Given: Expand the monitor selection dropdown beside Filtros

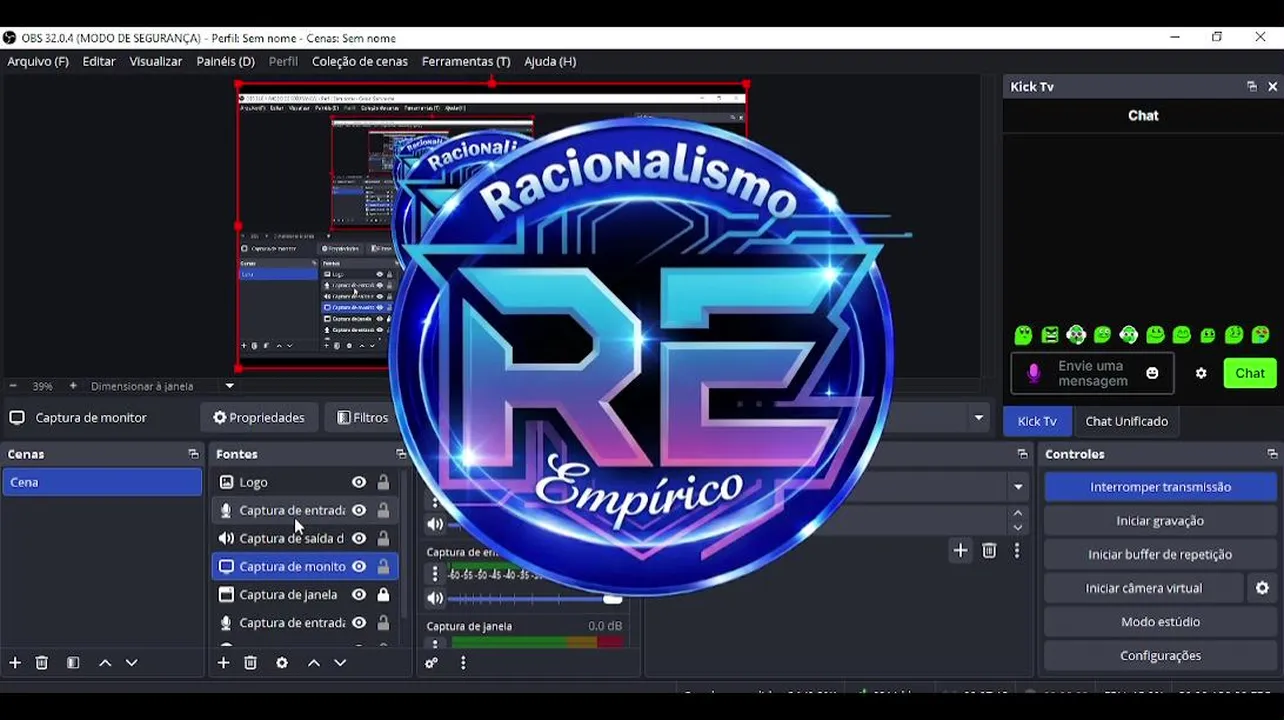Looking at the screenshot, I should [979, 418].
